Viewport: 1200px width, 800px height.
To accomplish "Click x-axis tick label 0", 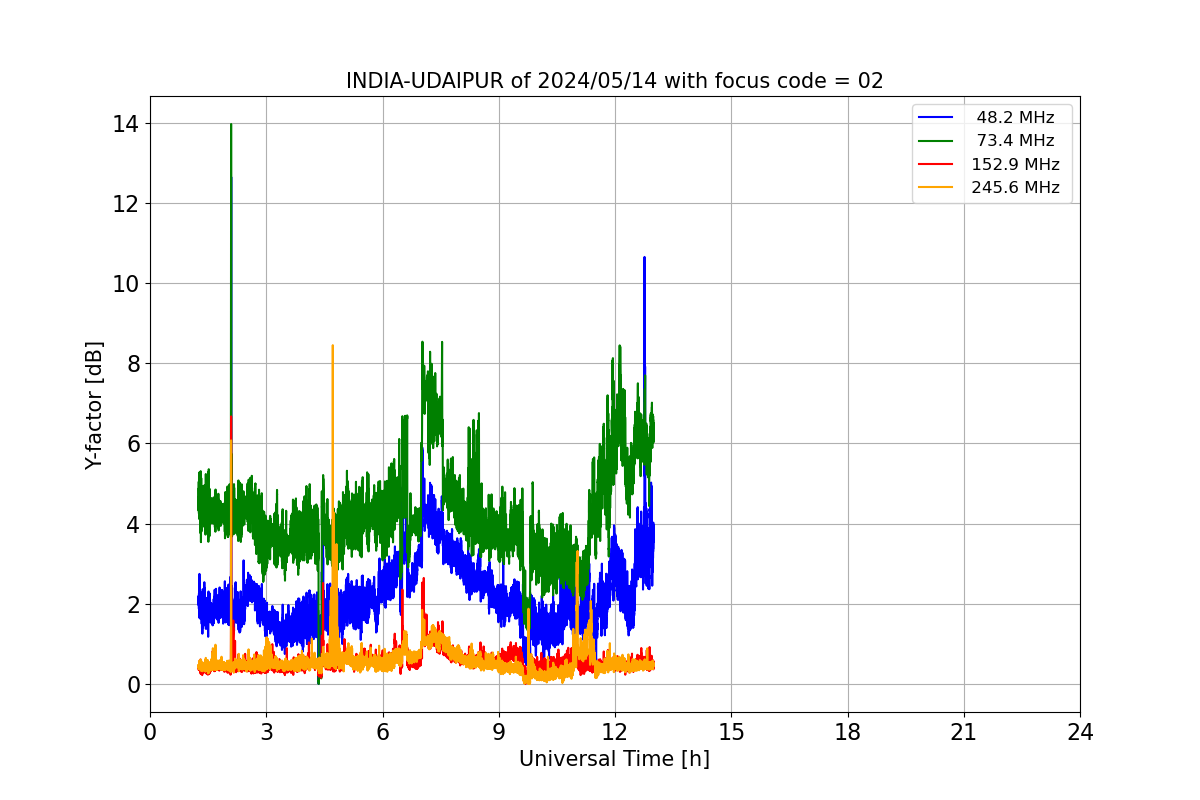I will coord(150,732).
